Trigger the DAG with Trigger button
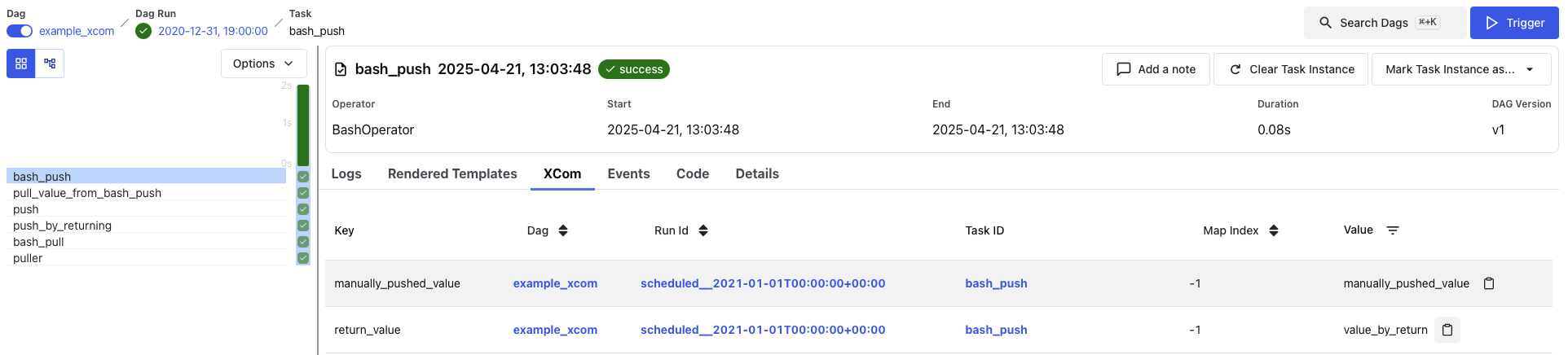The height and width of the screenshot is (355, 1568). click(1514, 23)
